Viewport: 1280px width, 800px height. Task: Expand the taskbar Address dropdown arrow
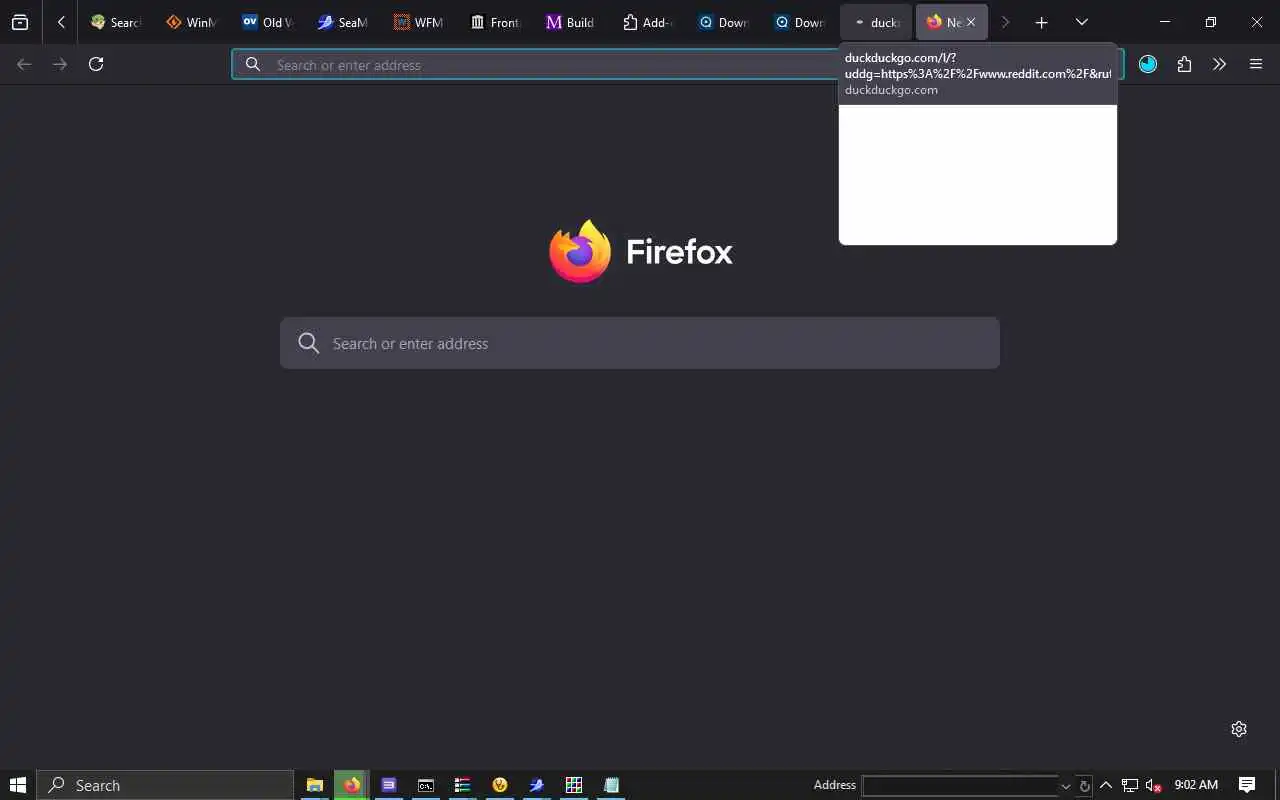pos(1066,786)
